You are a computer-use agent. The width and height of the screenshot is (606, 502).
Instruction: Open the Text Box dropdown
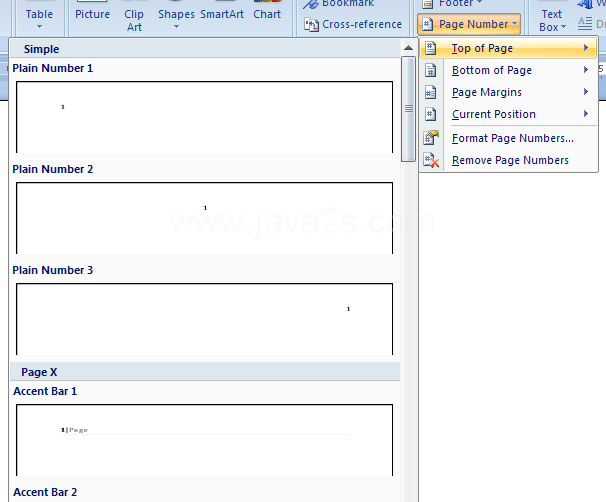click(x=552, y=20)
